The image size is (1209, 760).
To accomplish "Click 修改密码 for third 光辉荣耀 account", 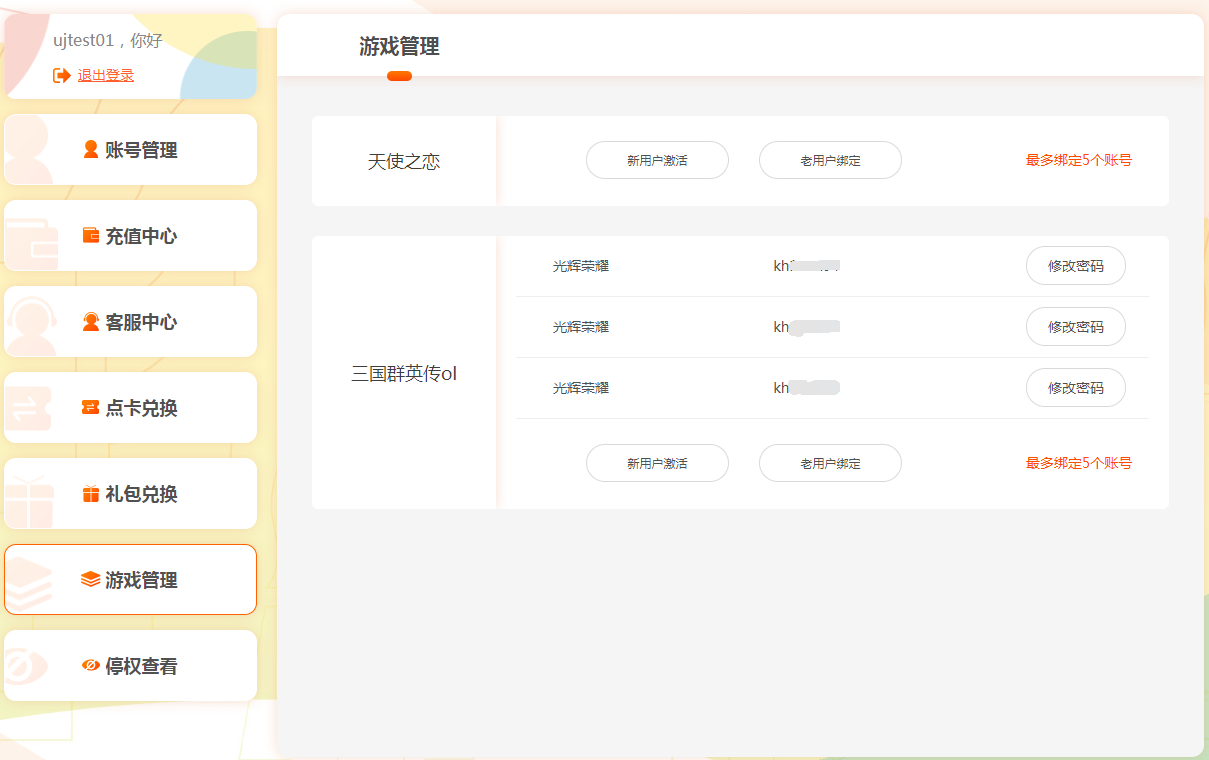I will pyautogui.click(x=1075, y=388).
